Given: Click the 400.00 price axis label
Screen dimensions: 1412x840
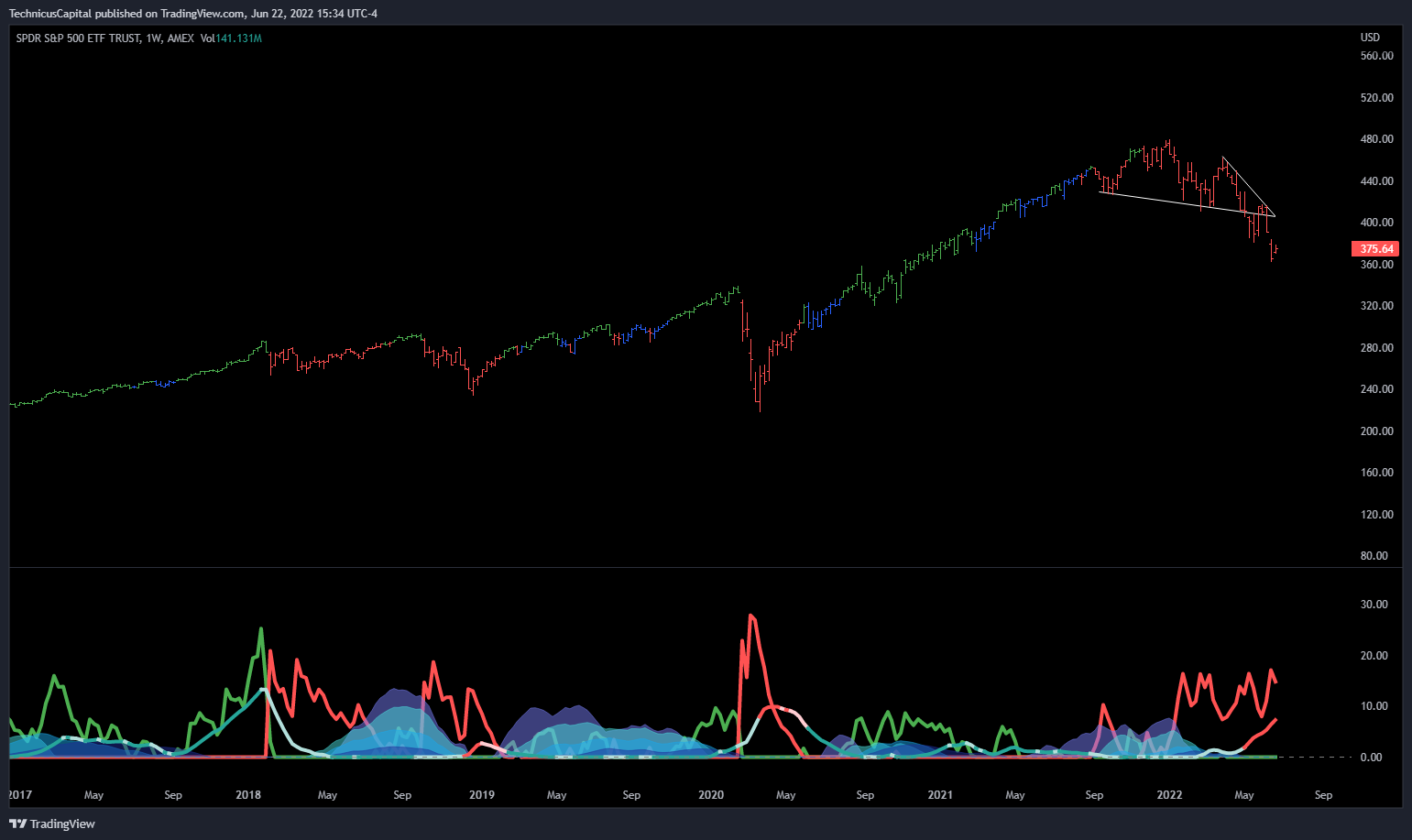Looking at the screenshot, I should [1376, 223].
